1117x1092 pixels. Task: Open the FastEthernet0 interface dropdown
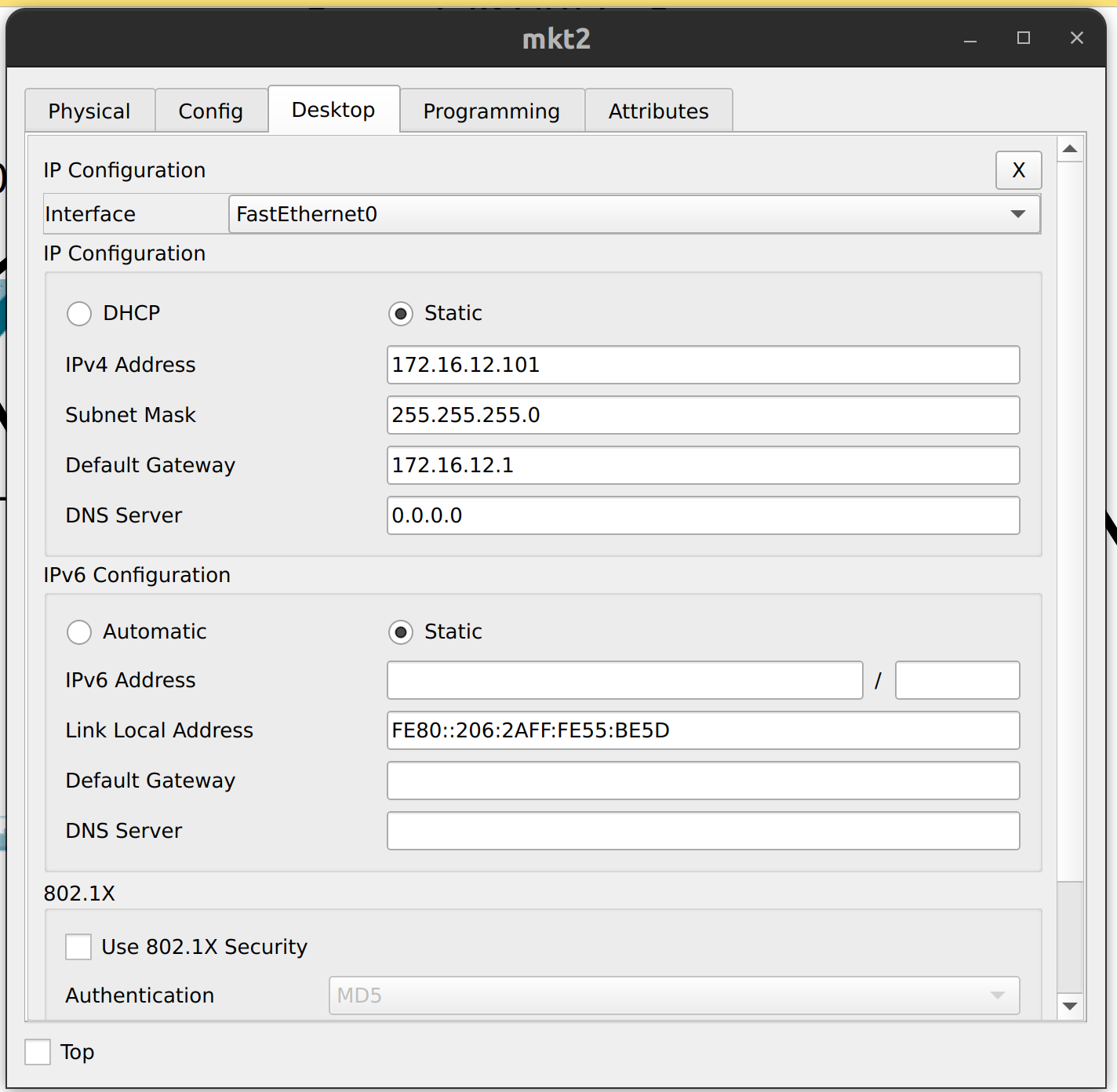(x=1017, y=213)
